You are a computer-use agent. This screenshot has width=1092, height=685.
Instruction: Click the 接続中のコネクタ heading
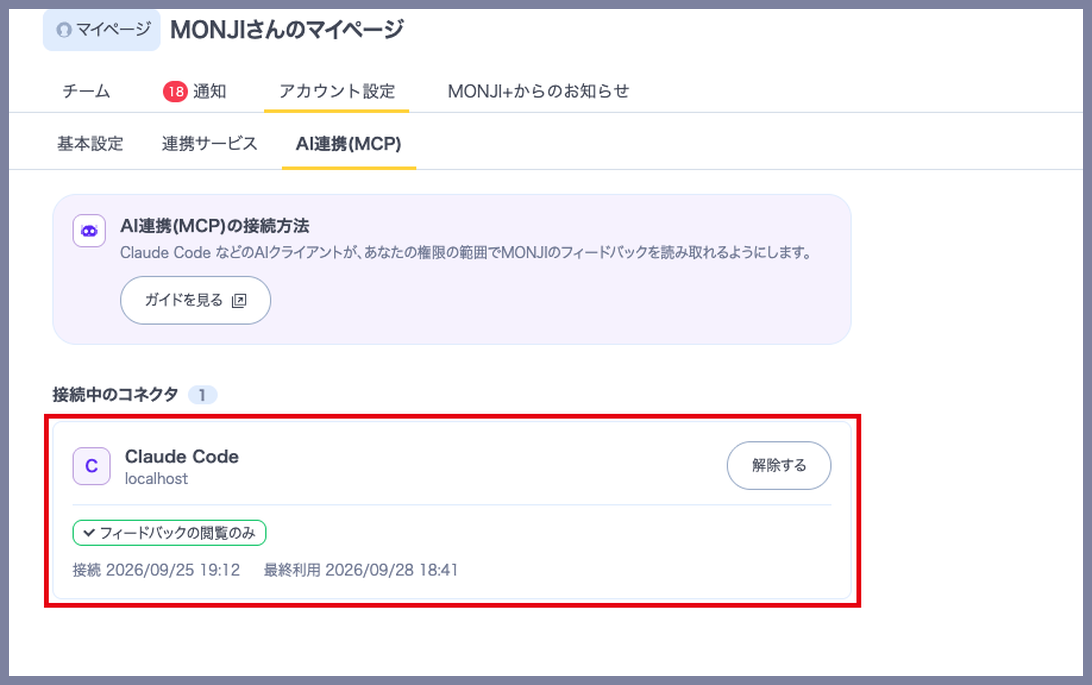coord(116,395)
